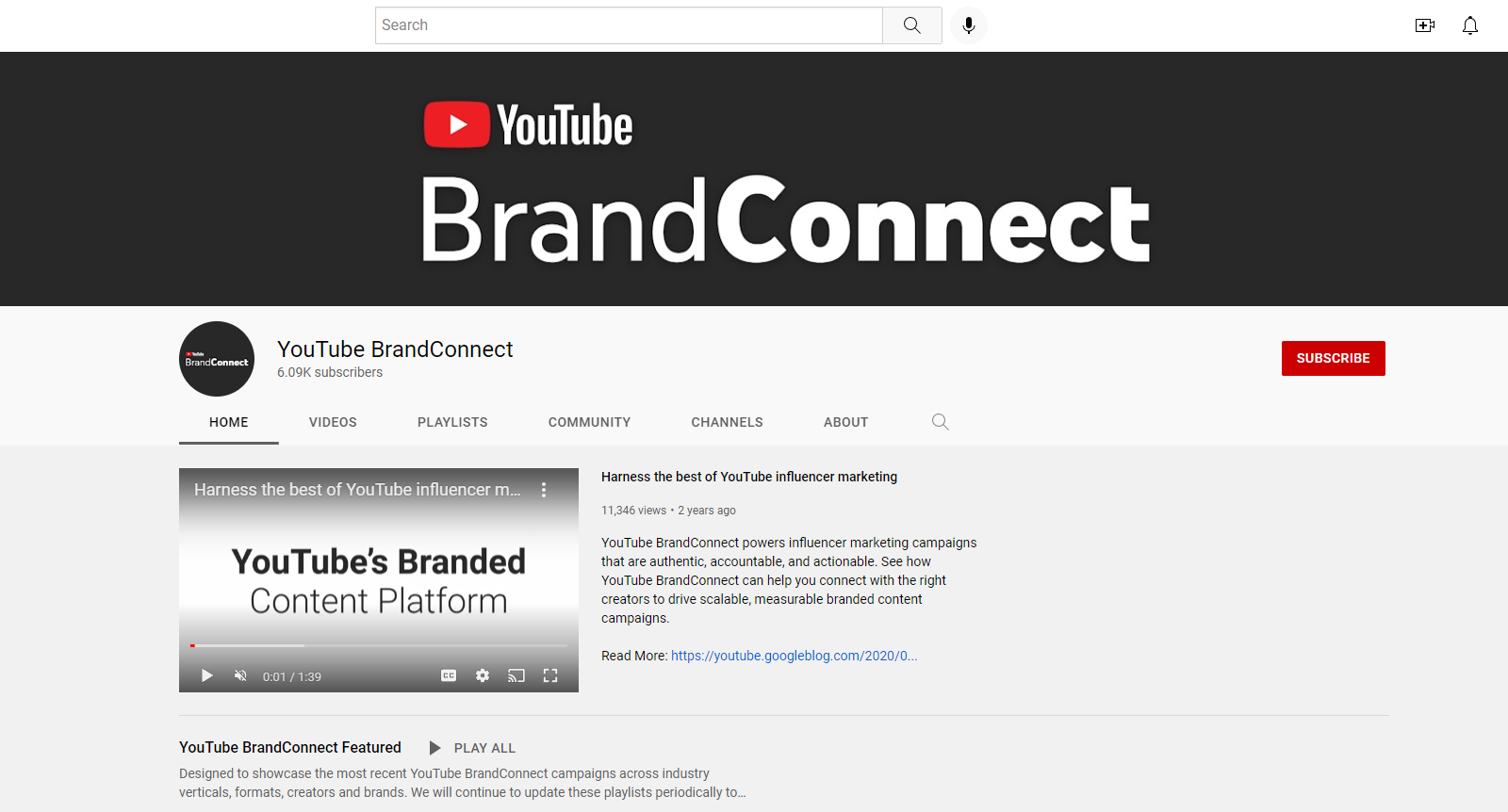Open the youtube.googleblog.com Read More link
The image size is (1508, 812).
(794, 656)
